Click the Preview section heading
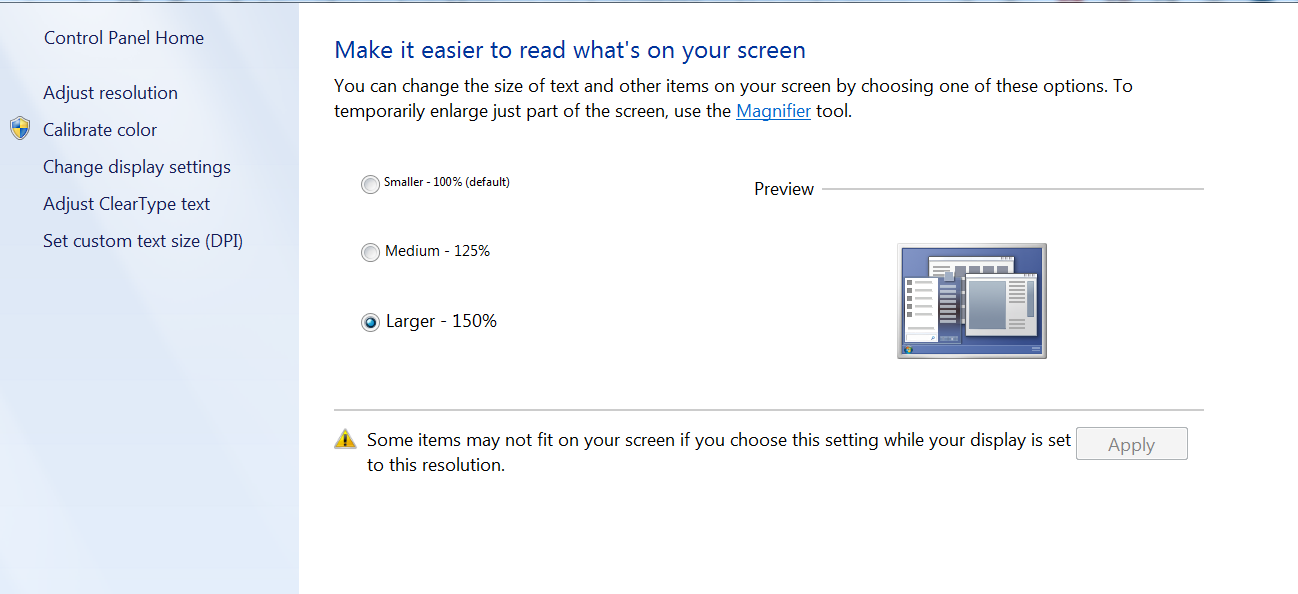The height and width of the screenshot is (594, 1298). (784, 189)
